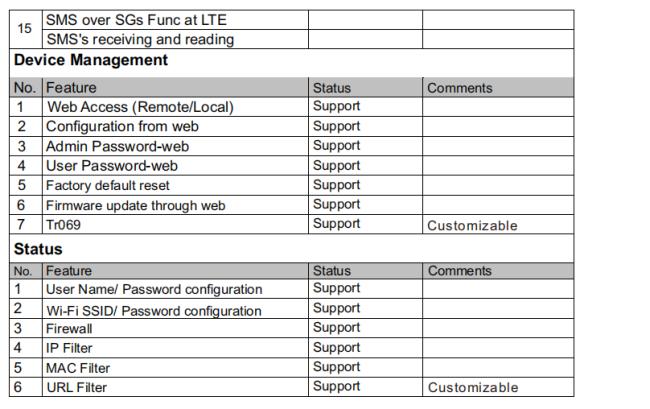
Task: Select the Admin Password-web feature text
Action: click(x=117, y=146)
